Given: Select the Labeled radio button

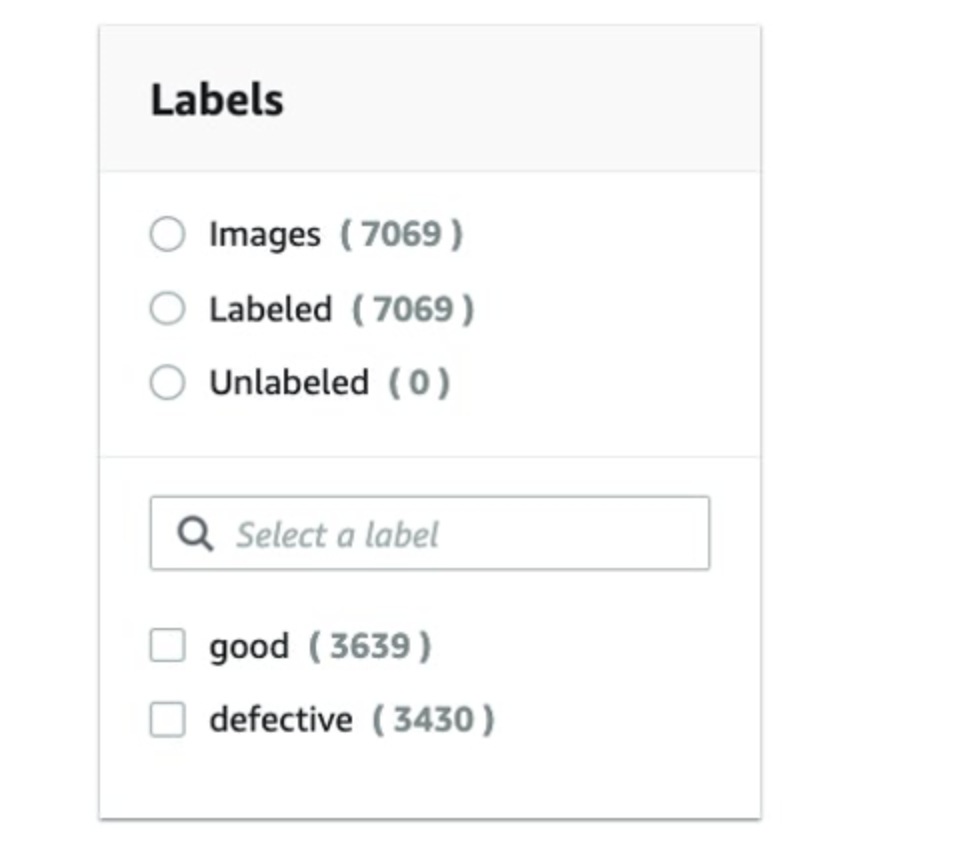Looking at the screenshot, I should (x=167, y=309).
